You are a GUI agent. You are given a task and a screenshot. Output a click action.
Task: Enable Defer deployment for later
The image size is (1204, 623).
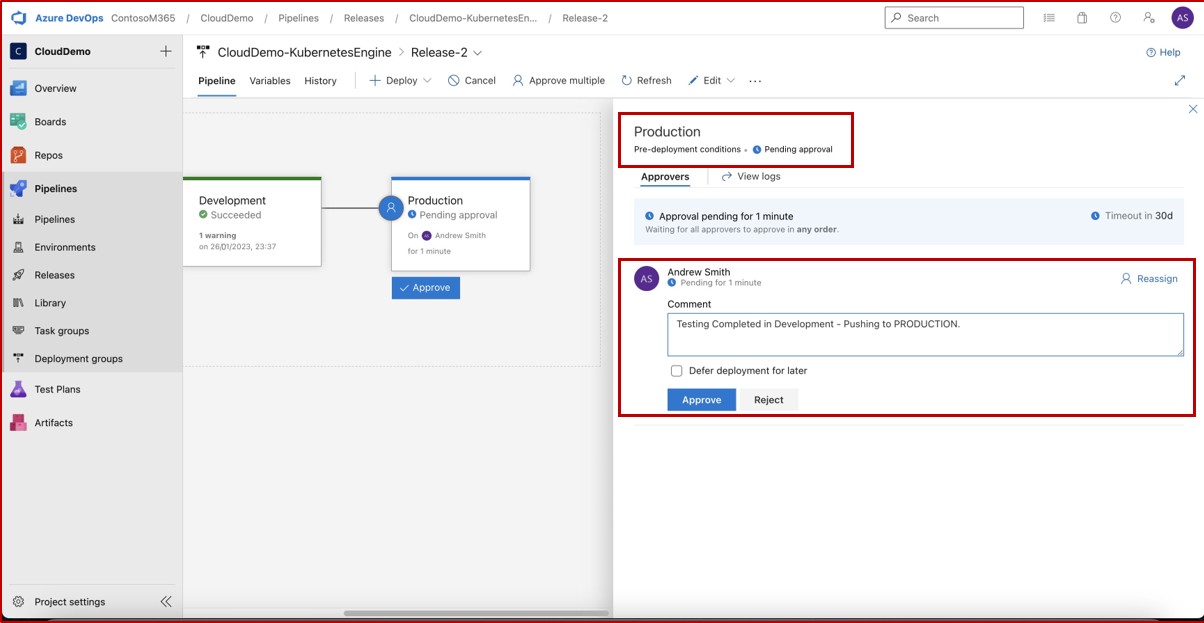677,371
